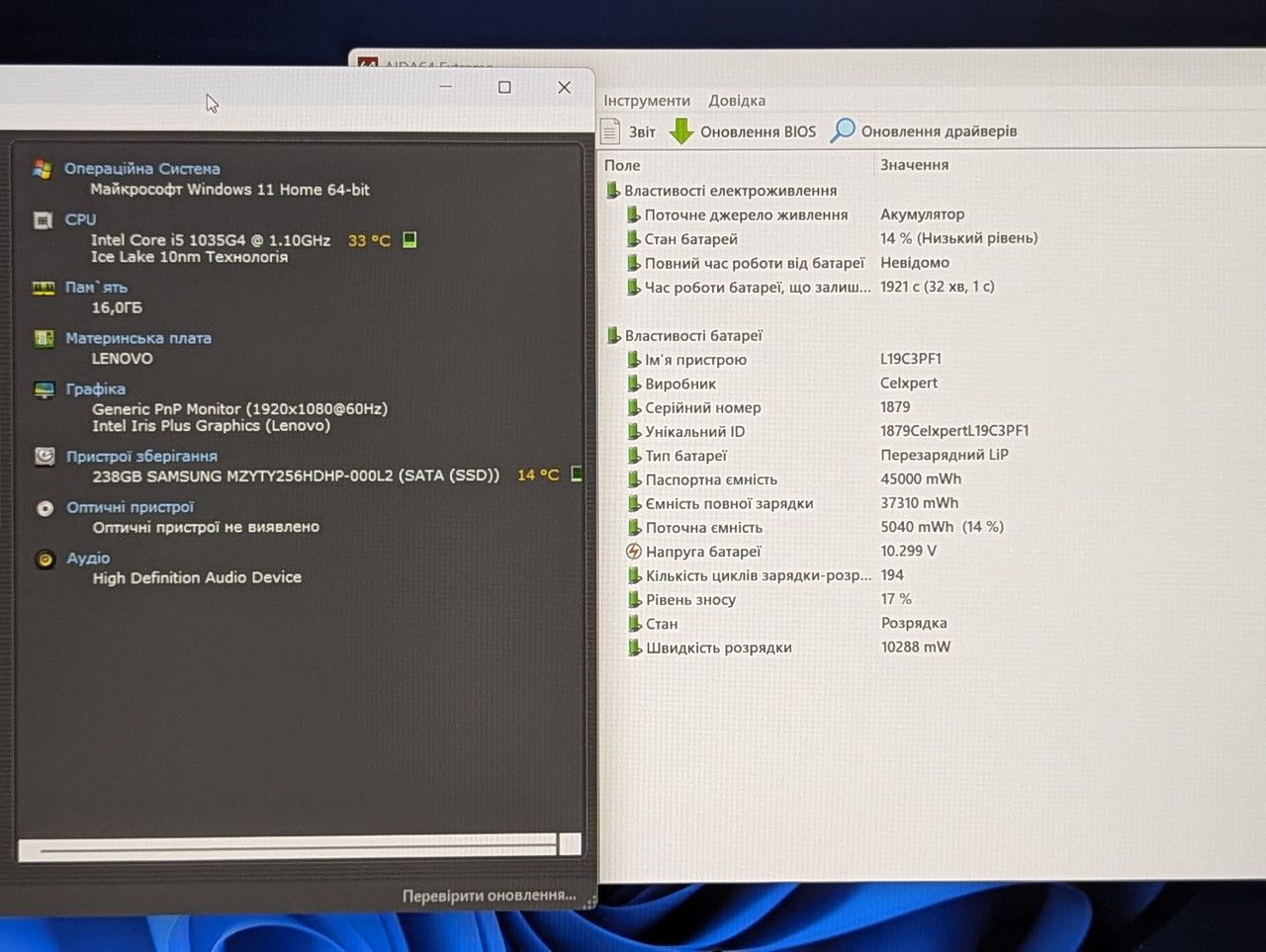Image resolution: width=1266 pixels, height=952 pixels.
Task: Open the Пам'ять section link
Action: pos(96,288)
